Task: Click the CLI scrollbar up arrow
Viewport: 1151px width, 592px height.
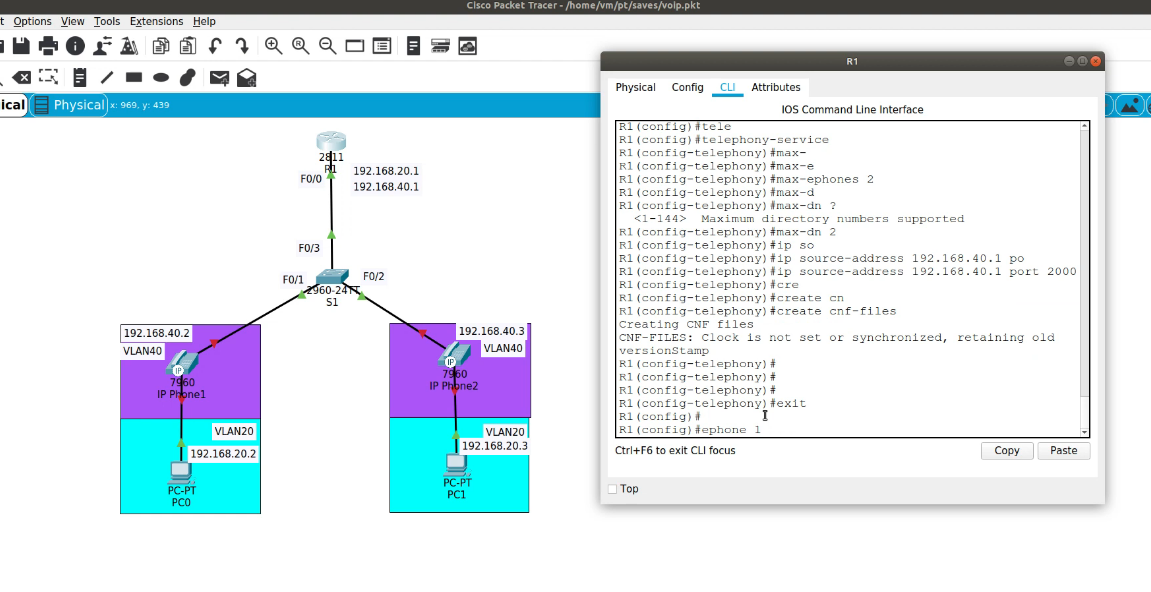Action: (x=1083, y=127)
